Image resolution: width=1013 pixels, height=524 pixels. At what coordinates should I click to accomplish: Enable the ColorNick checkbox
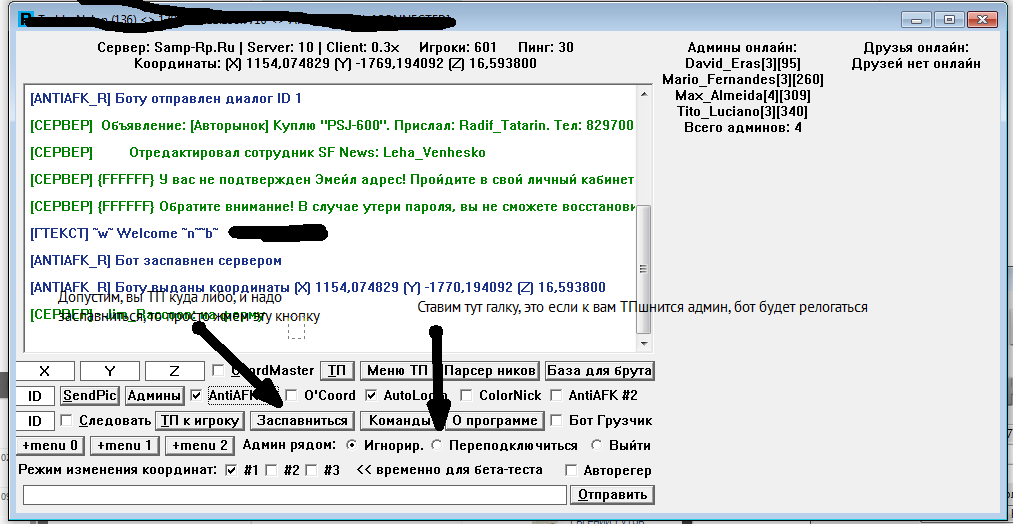467,395
